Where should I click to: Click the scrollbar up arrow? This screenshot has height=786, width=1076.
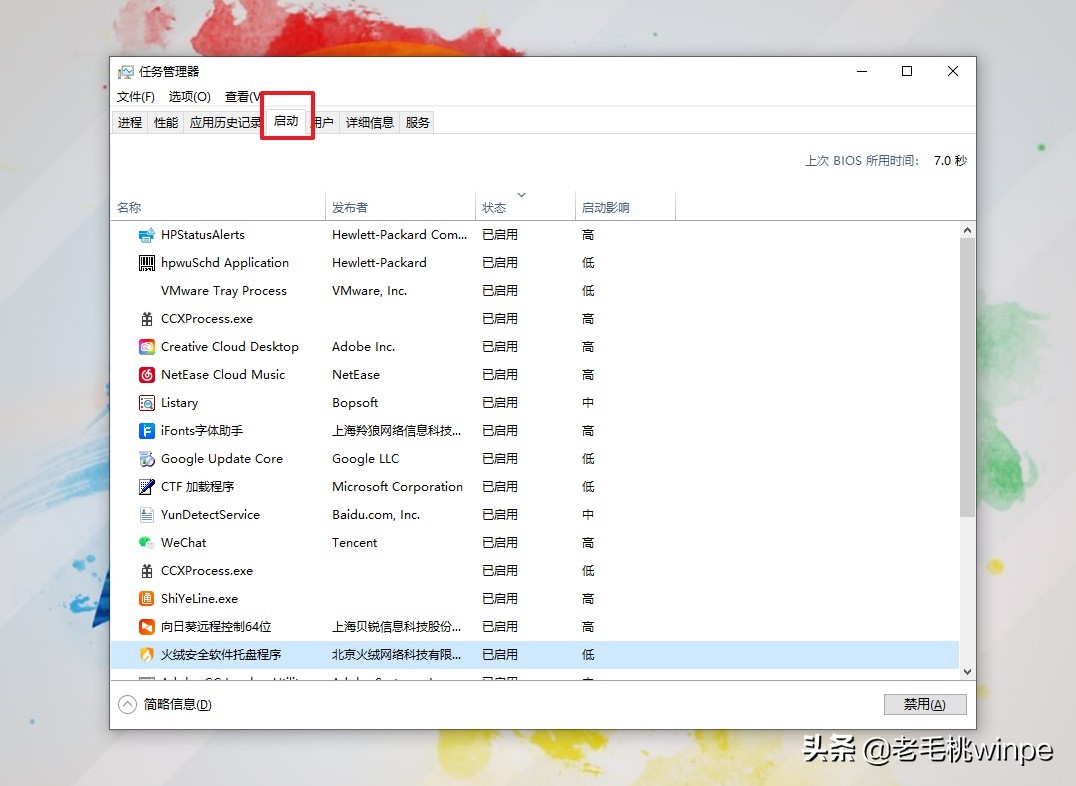[x=968, y=231]
